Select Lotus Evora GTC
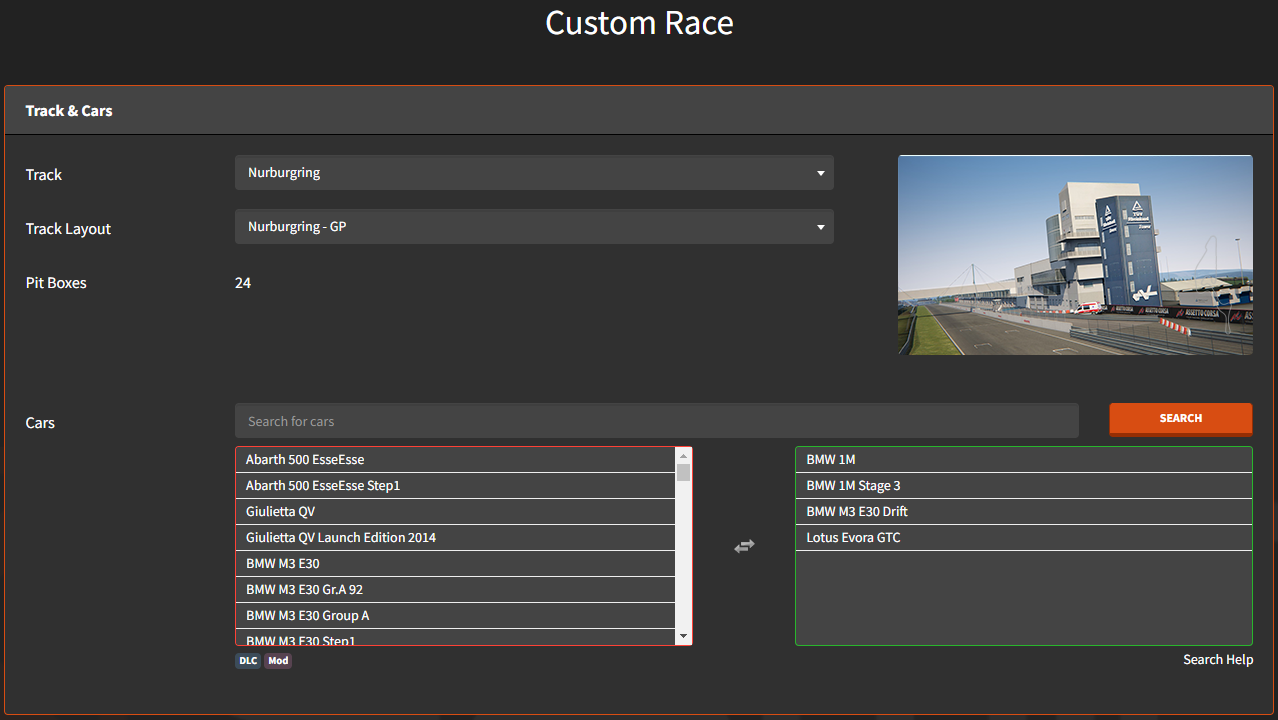Screen dimensions: 1278x720 click(x=1024, y=538)
